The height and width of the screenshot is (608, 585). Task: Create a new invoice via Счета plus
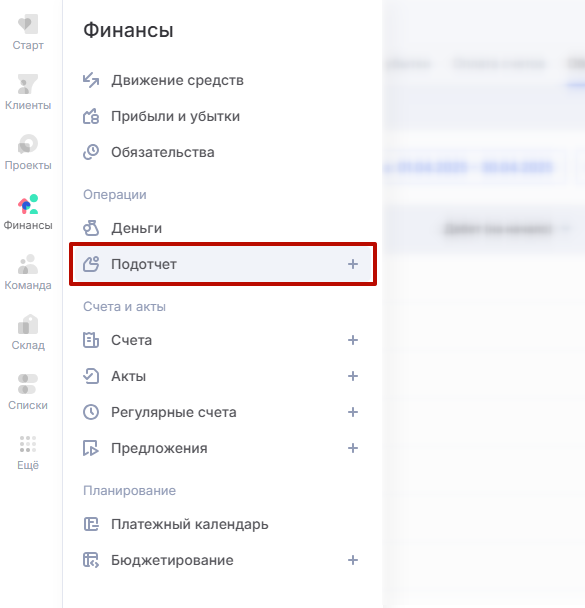[353, 340]
